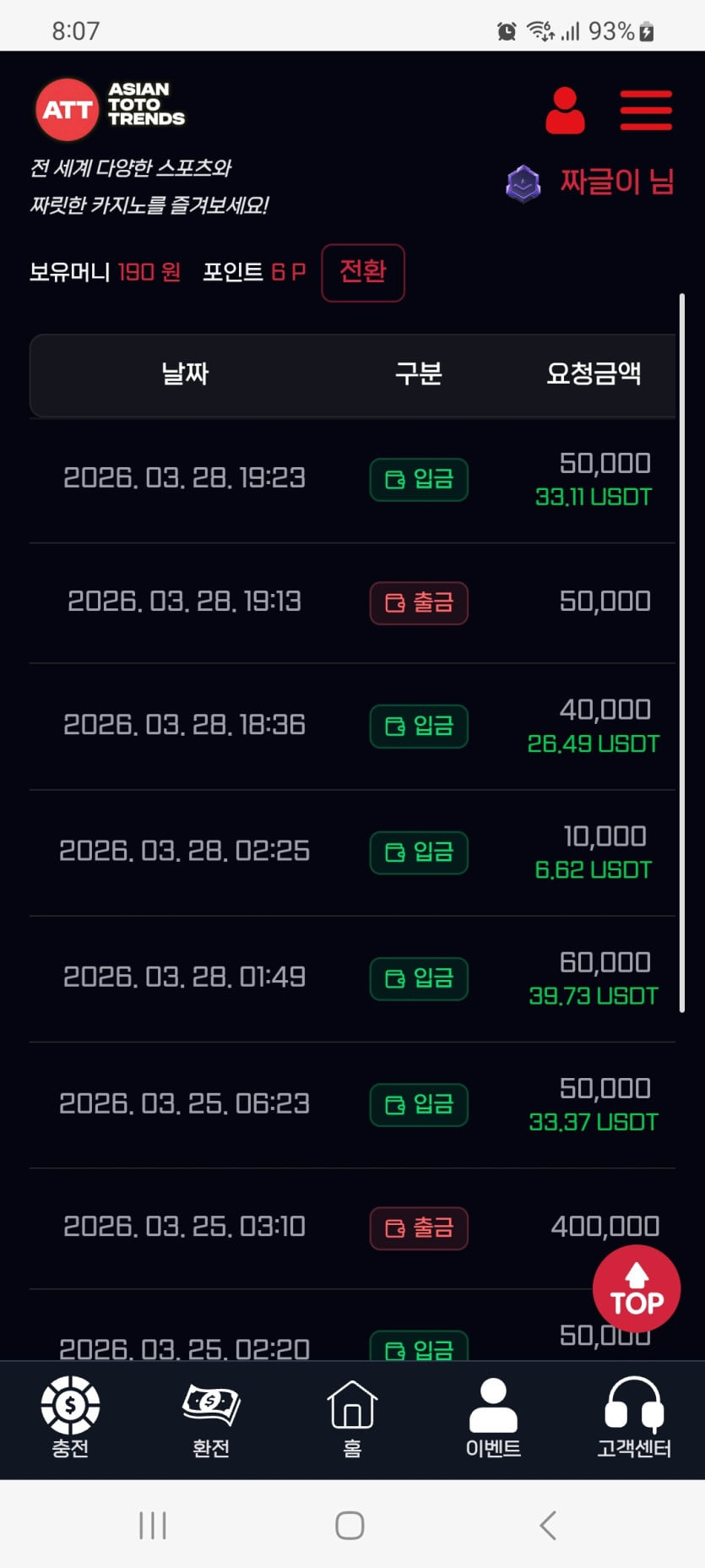This screenshot has height=1568, width=705.
Task: Tap the 입금 tag for 19:23 entry
Action: coord(419,479)
